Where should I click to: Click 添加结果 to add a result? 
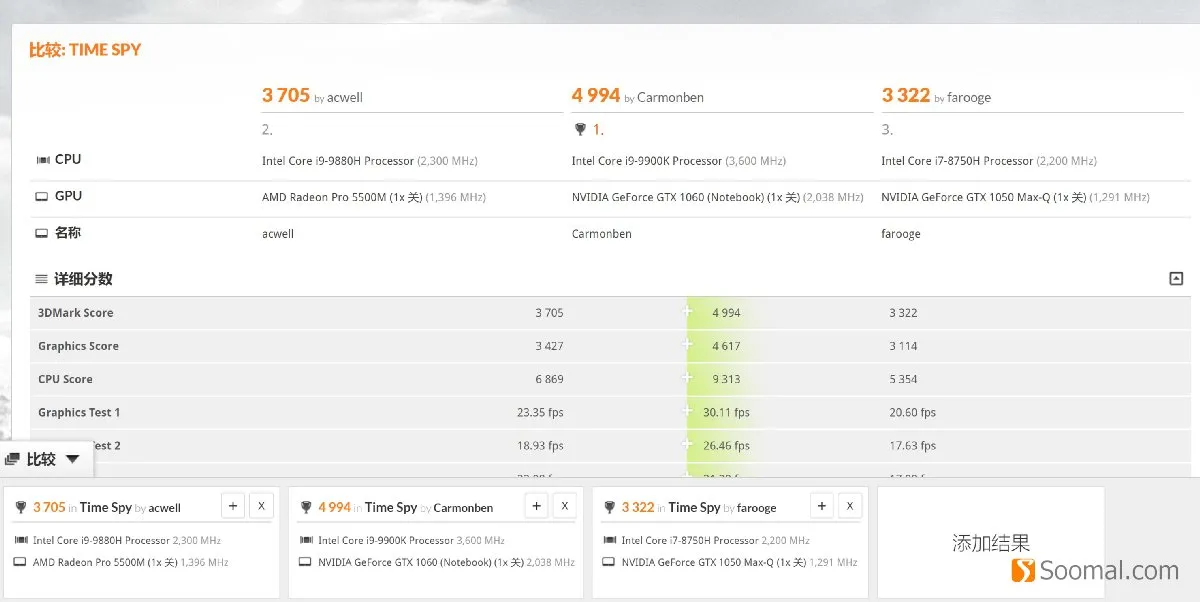coord(991,543)
